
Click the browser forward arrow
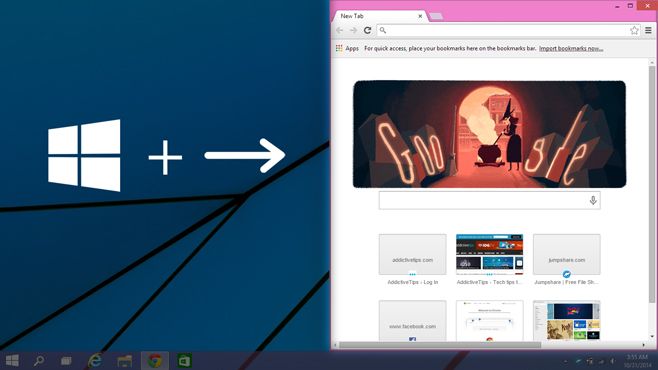coord(353,30)
